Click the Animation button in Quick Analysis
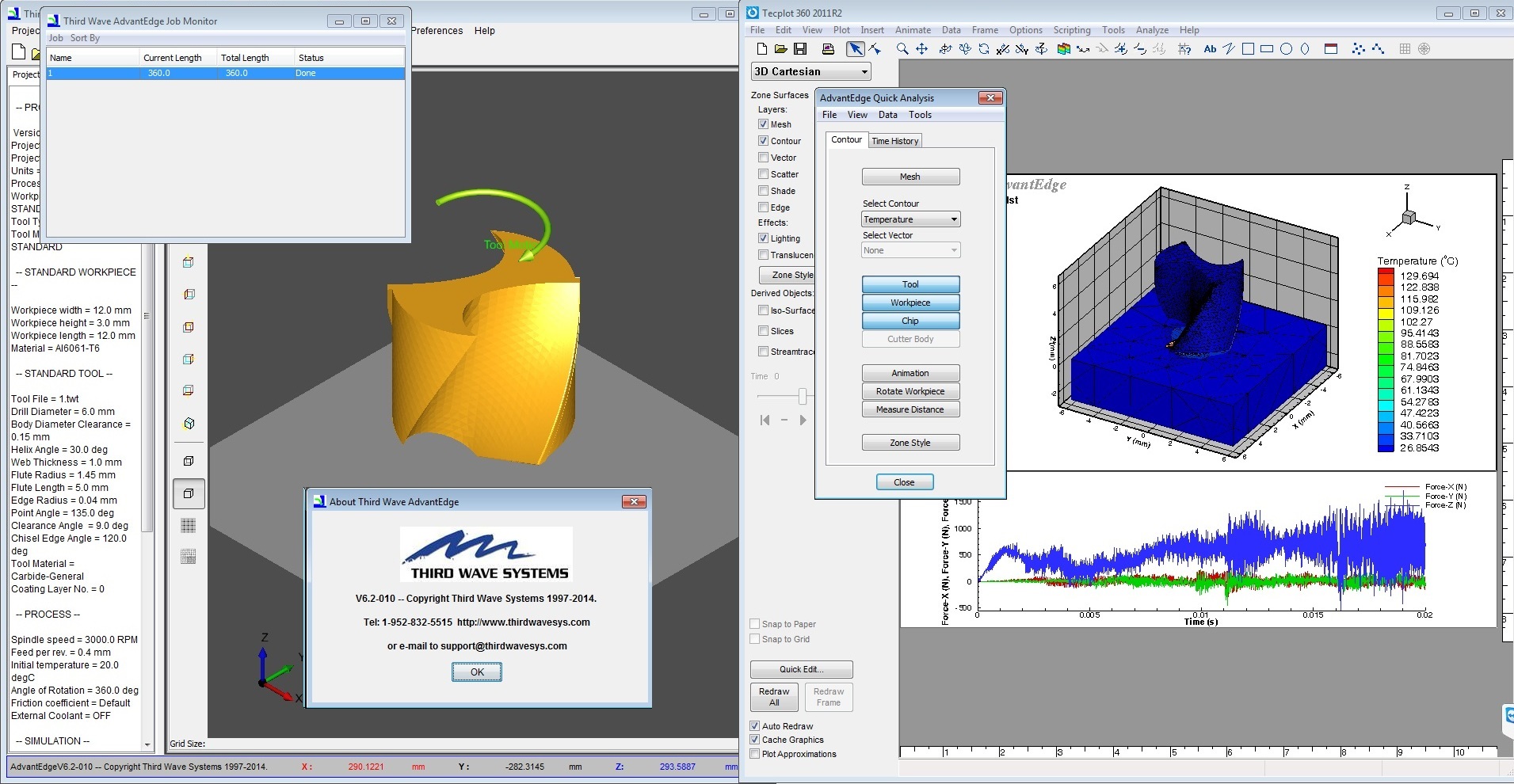The width and height of the screenshot is (1514, 784). 910,373
